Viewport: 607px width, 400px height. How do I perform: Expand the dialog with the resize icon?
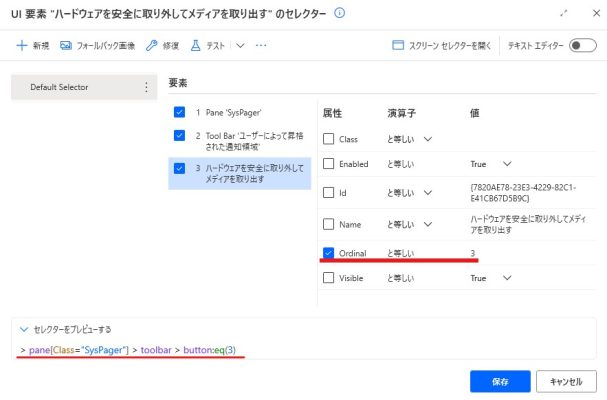(564, 13)
